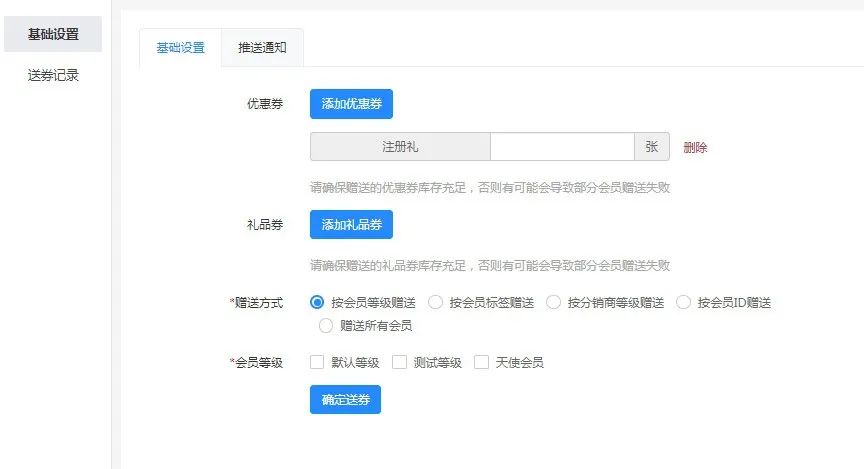This screenshot has width=864, height=469.
Task: Enable the 天使会员 checkbox
Action: click(481, 362)
